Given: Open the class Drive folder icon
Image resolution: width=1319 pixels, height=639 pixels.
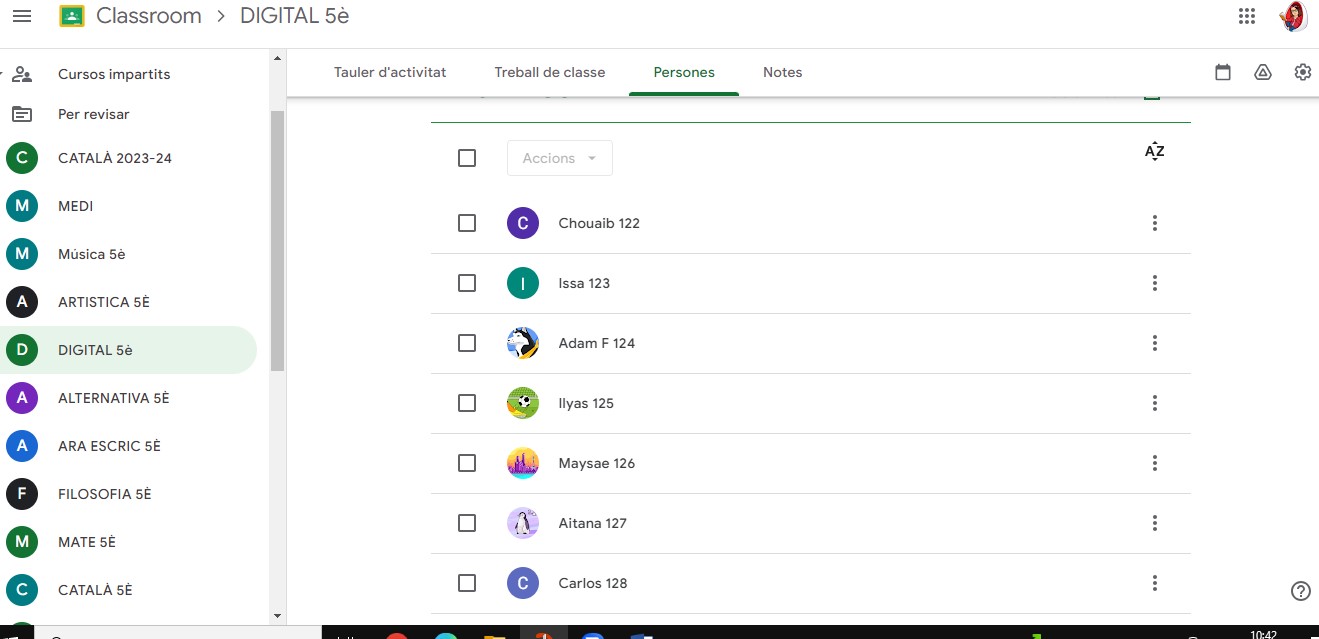Looking at the screenshot, I should pyautogui.click(x=1262, y=71).
